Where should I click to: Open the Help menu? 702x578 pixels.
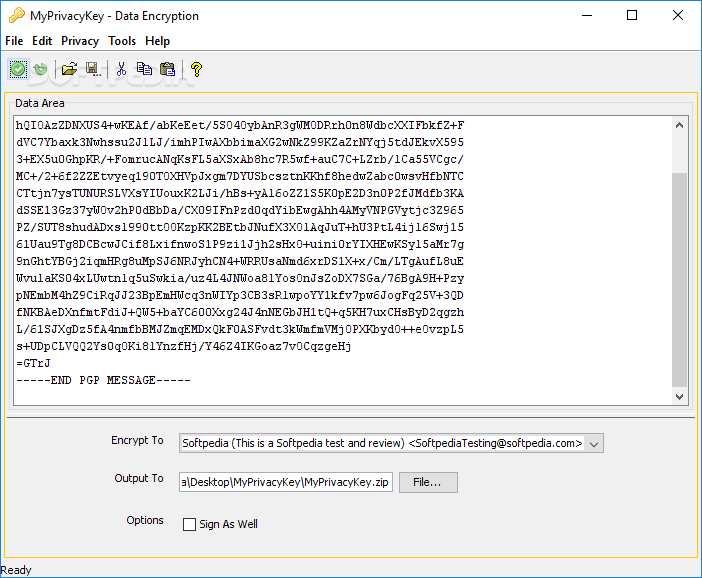[158, 41]
